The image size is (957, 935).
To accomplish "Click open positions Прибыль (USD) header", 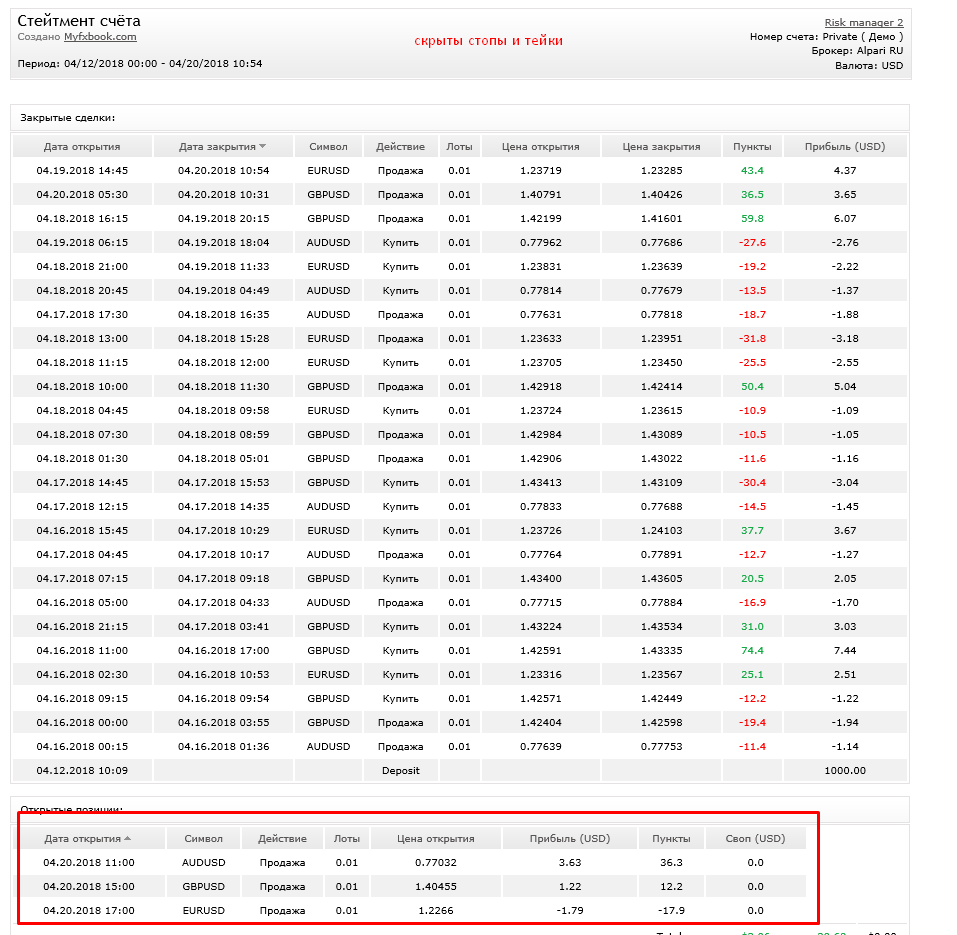I will [x=570, y=839].
